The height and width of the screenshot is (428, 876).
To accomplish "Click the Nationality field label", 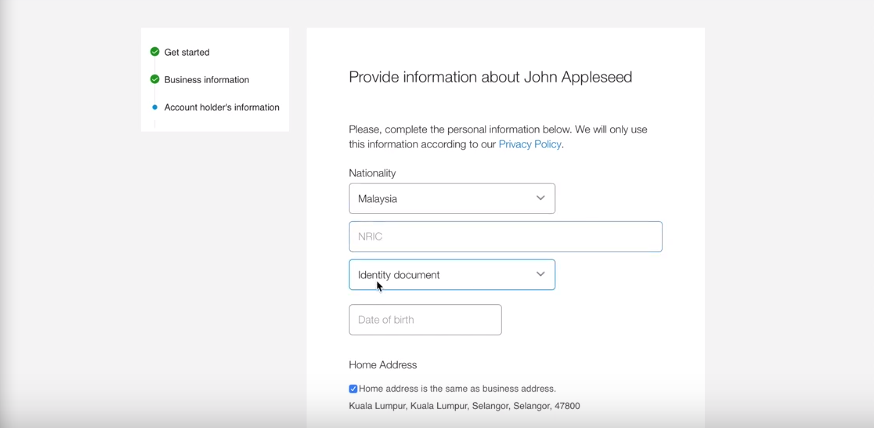I will (x=372, y=173).
